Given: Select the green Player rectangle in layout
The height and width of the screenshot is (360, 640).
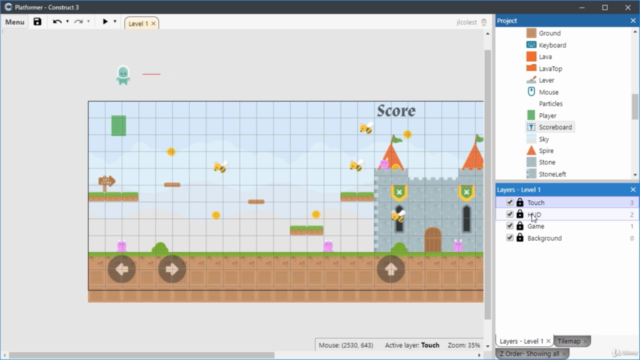Looking at the screenshot, I should pos(119,125).
